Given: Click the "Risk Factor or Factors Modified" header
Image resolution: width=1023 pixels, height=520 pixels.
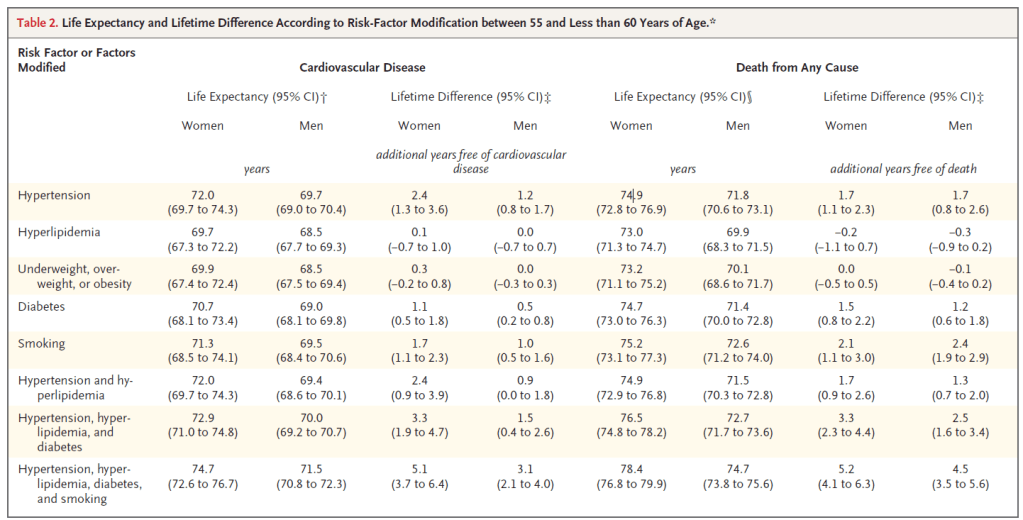Looking at the screenshot, I should pyautogui.click(x=76, y=59).
